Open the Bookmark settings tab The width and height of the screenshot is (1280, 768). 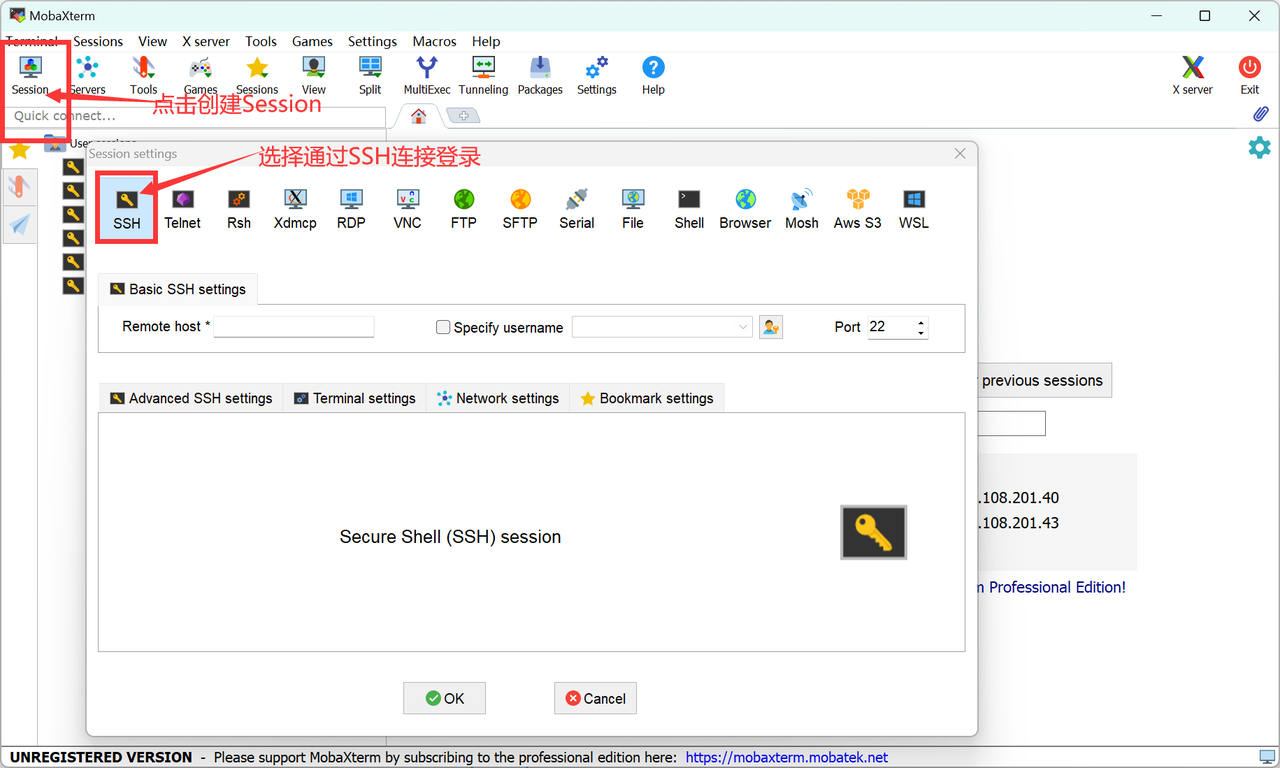(647, 398)
